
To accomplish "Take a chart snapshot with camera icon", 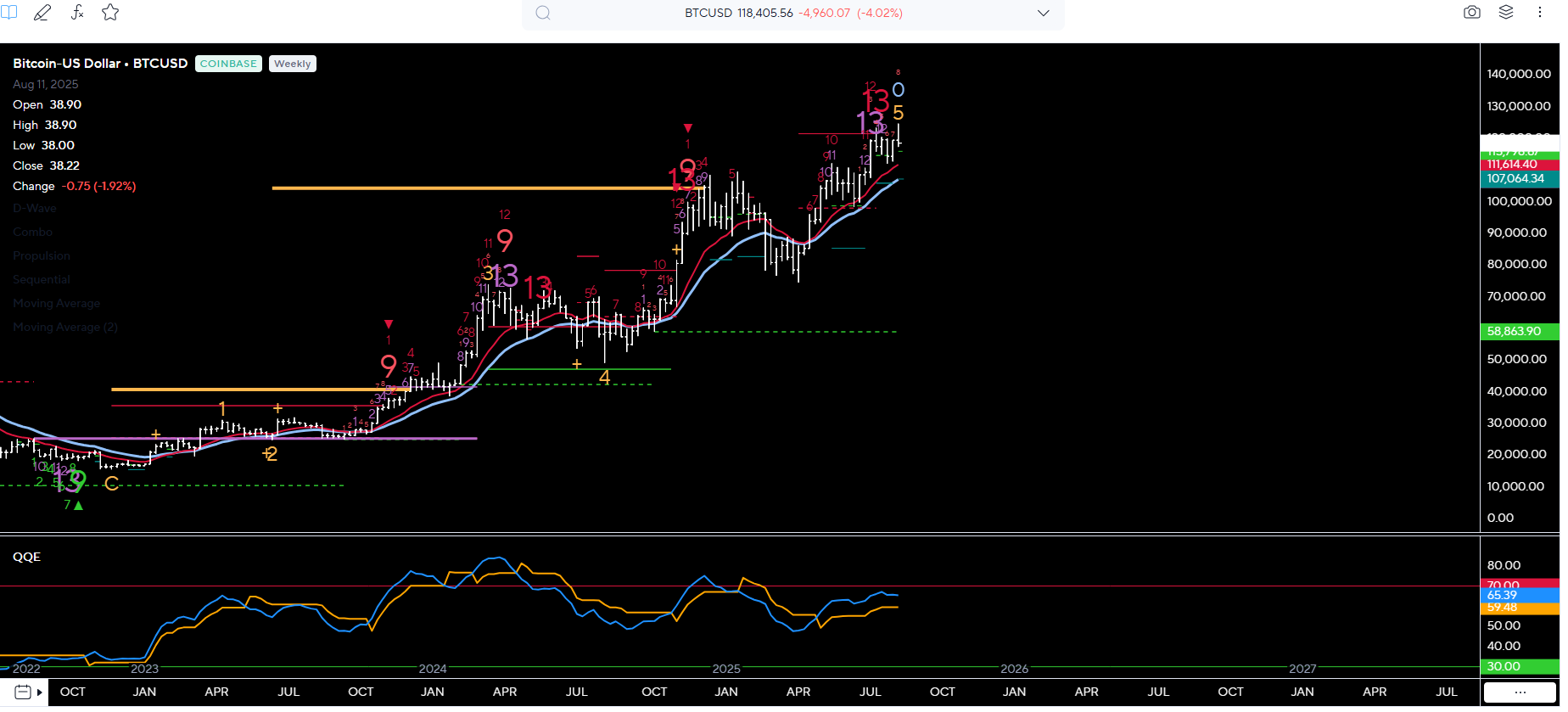I will [x=1472, y=13].
